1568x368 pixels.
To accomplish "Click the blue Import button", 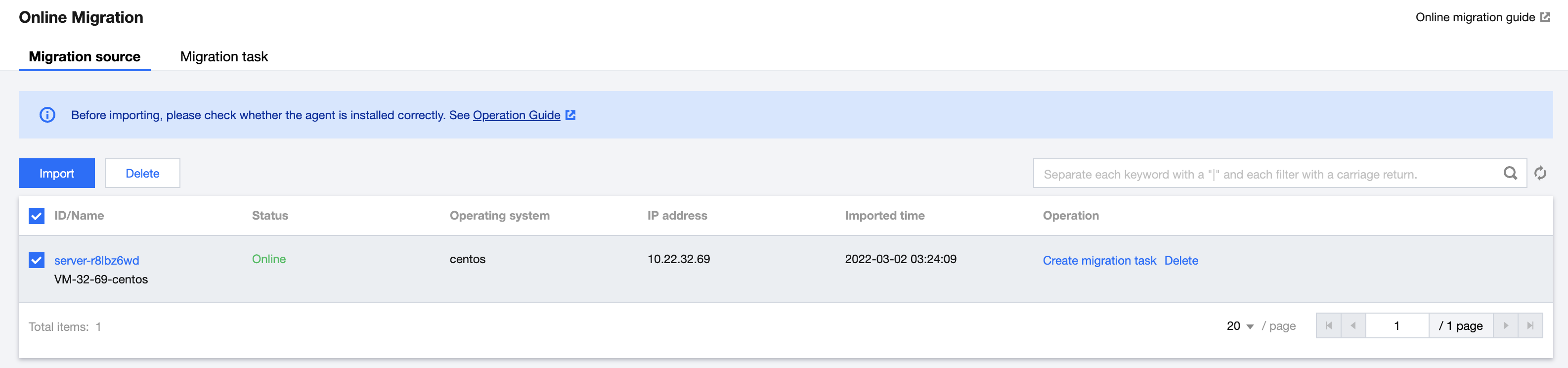I will coord(57,174).
